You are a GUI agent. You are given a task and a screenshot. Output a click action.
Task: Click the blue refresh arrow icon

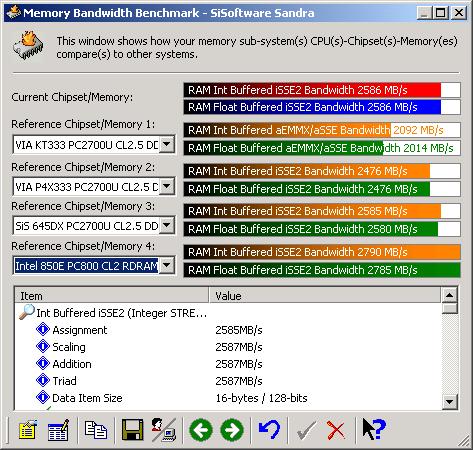(269, 429)
